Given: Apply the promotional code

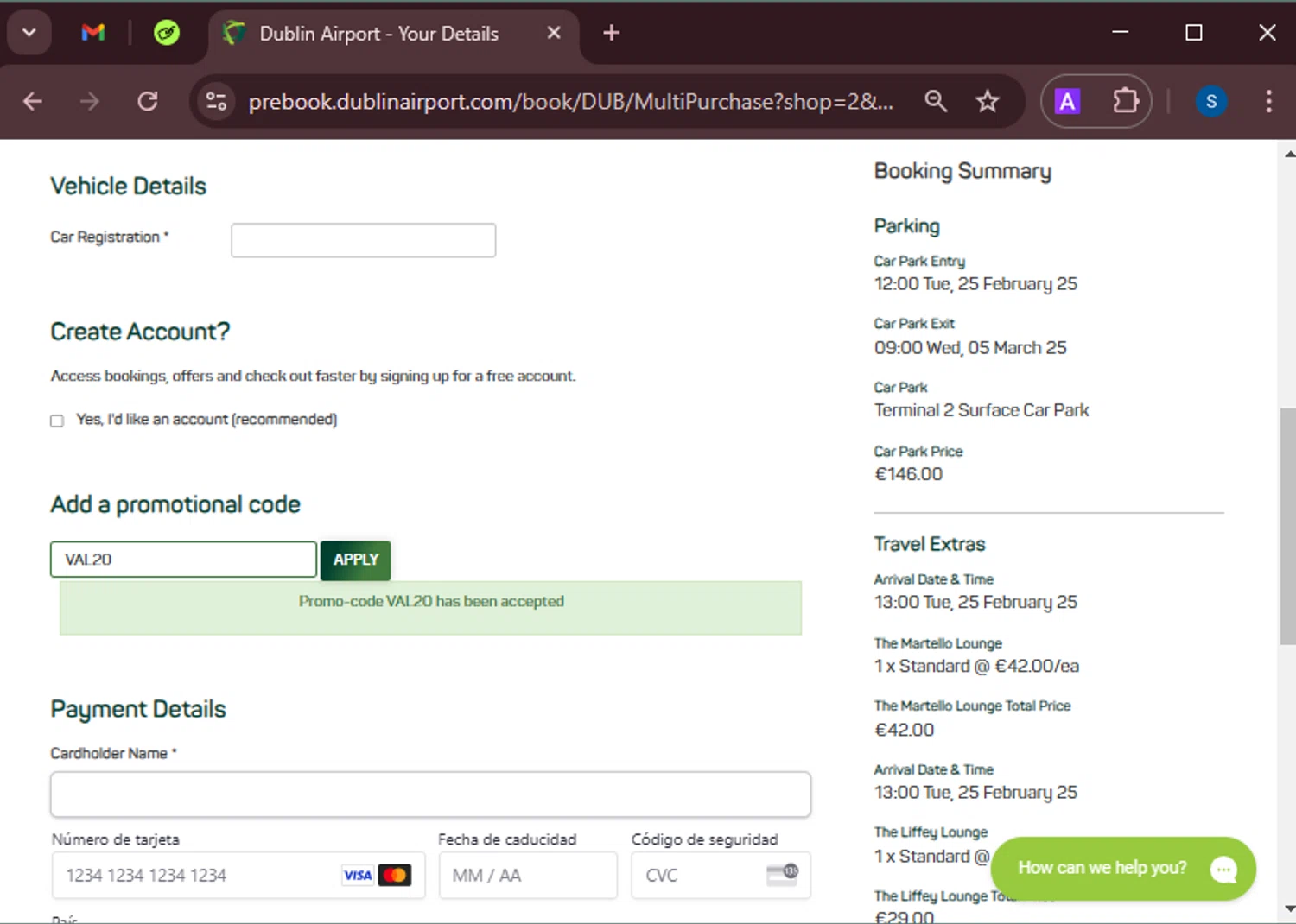Looking at the screenshot, I should [356, 560].
